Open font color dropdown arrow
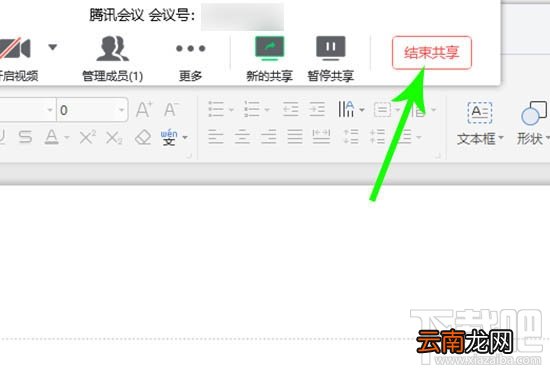Screen dimensions: 550x370 click(x=66, y=137)
